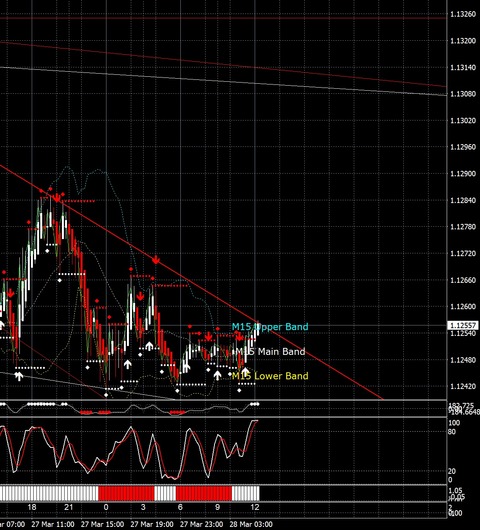480x530 pixels.
Task: Select the gray descending trendline near 1.13140
Action: tap(223, 81)
